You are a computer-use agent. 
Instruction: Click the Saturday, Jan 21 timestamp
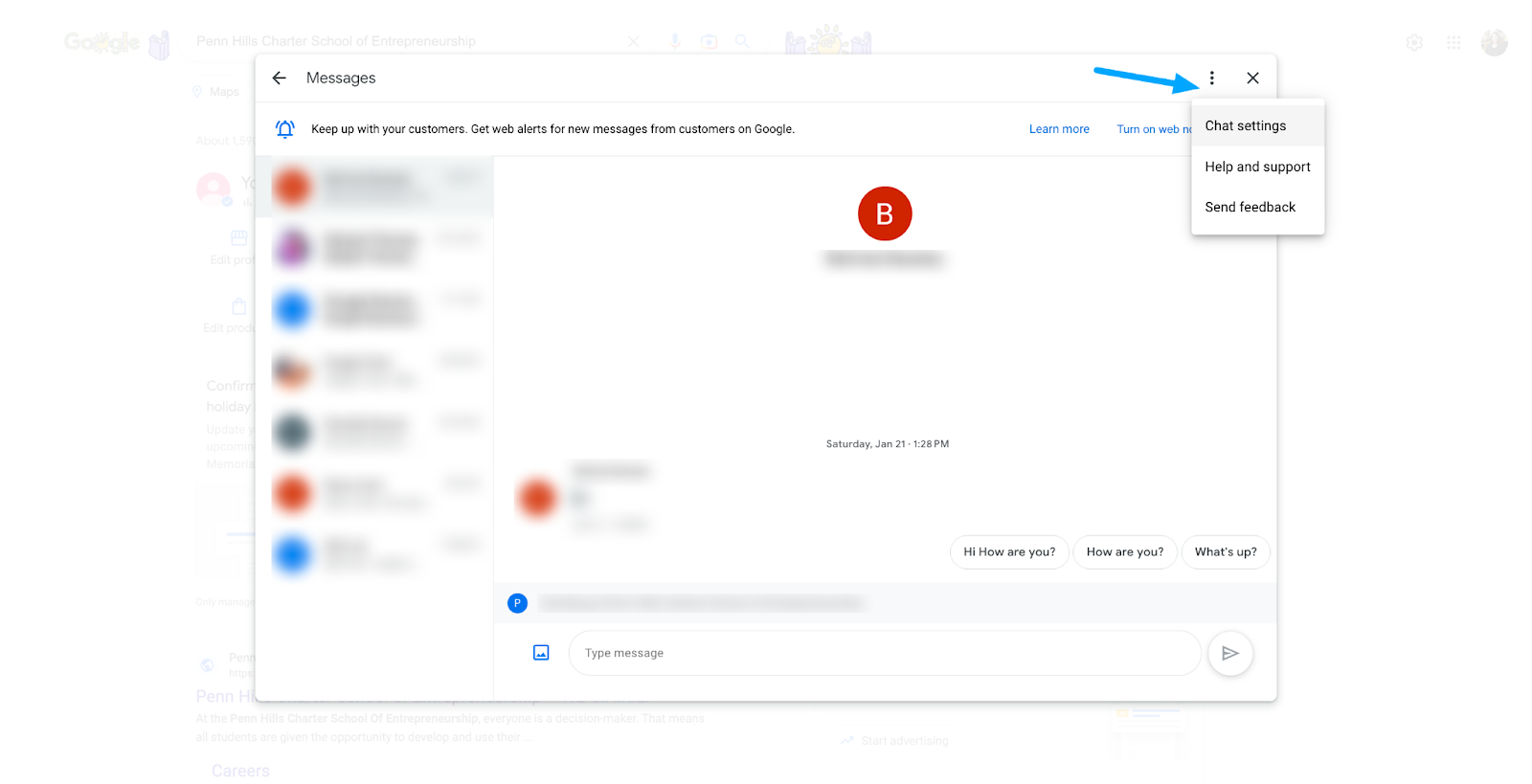tap(888, 444)
